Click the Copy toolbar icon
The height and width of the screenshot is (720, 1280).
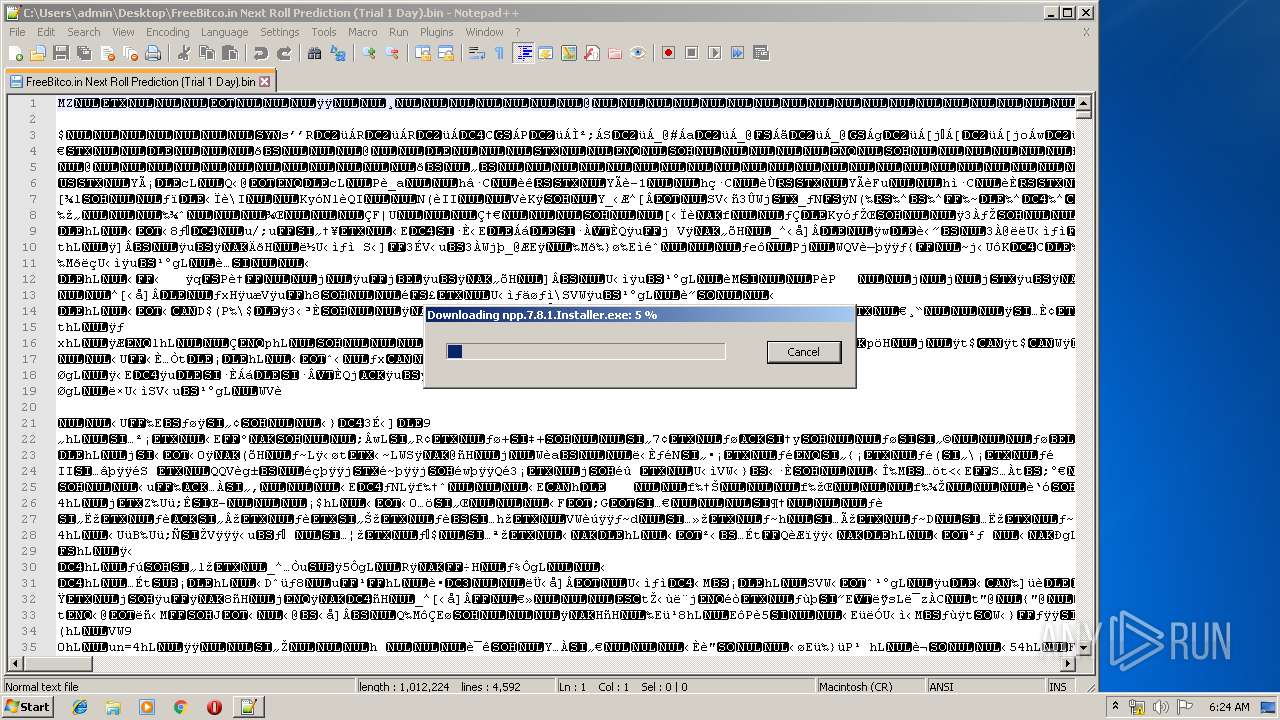click(206, 53)
